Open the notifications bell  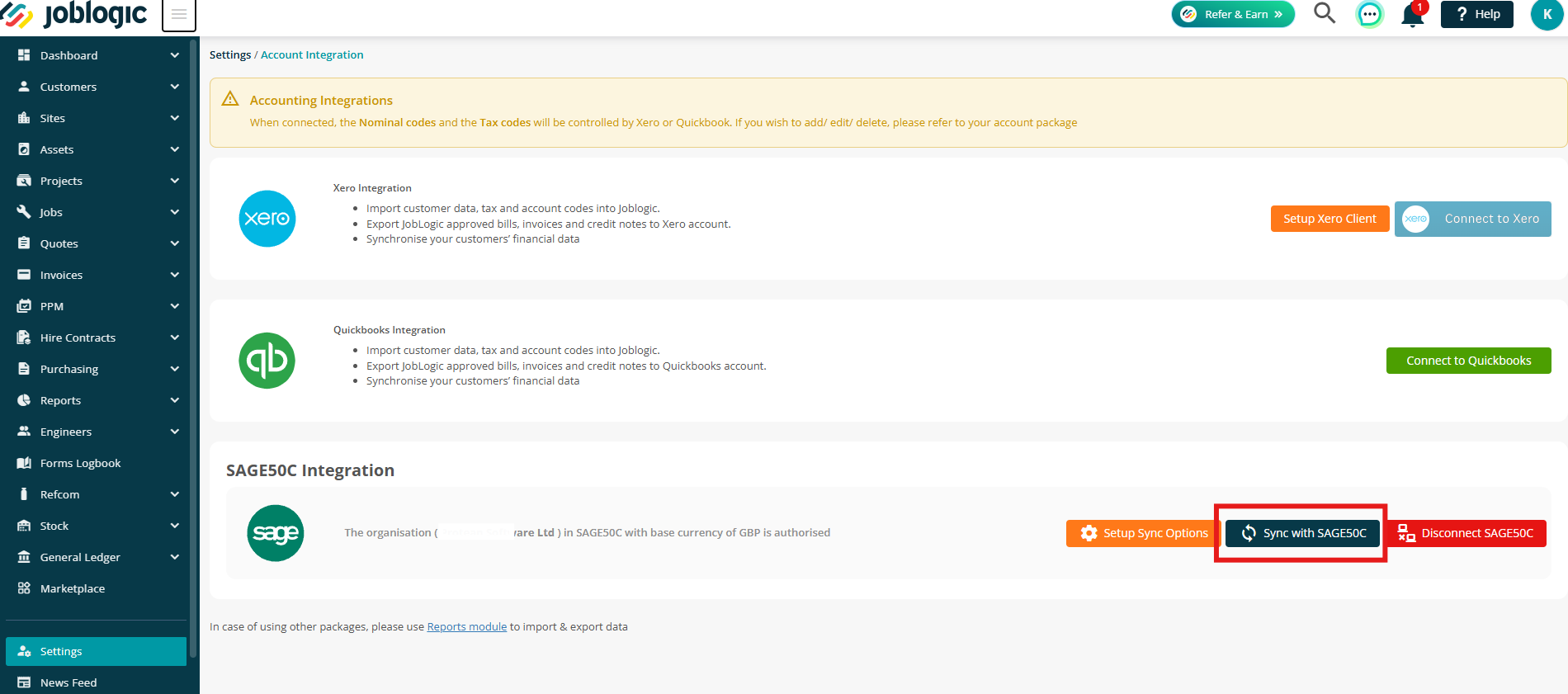click(x=1413, y=14)
